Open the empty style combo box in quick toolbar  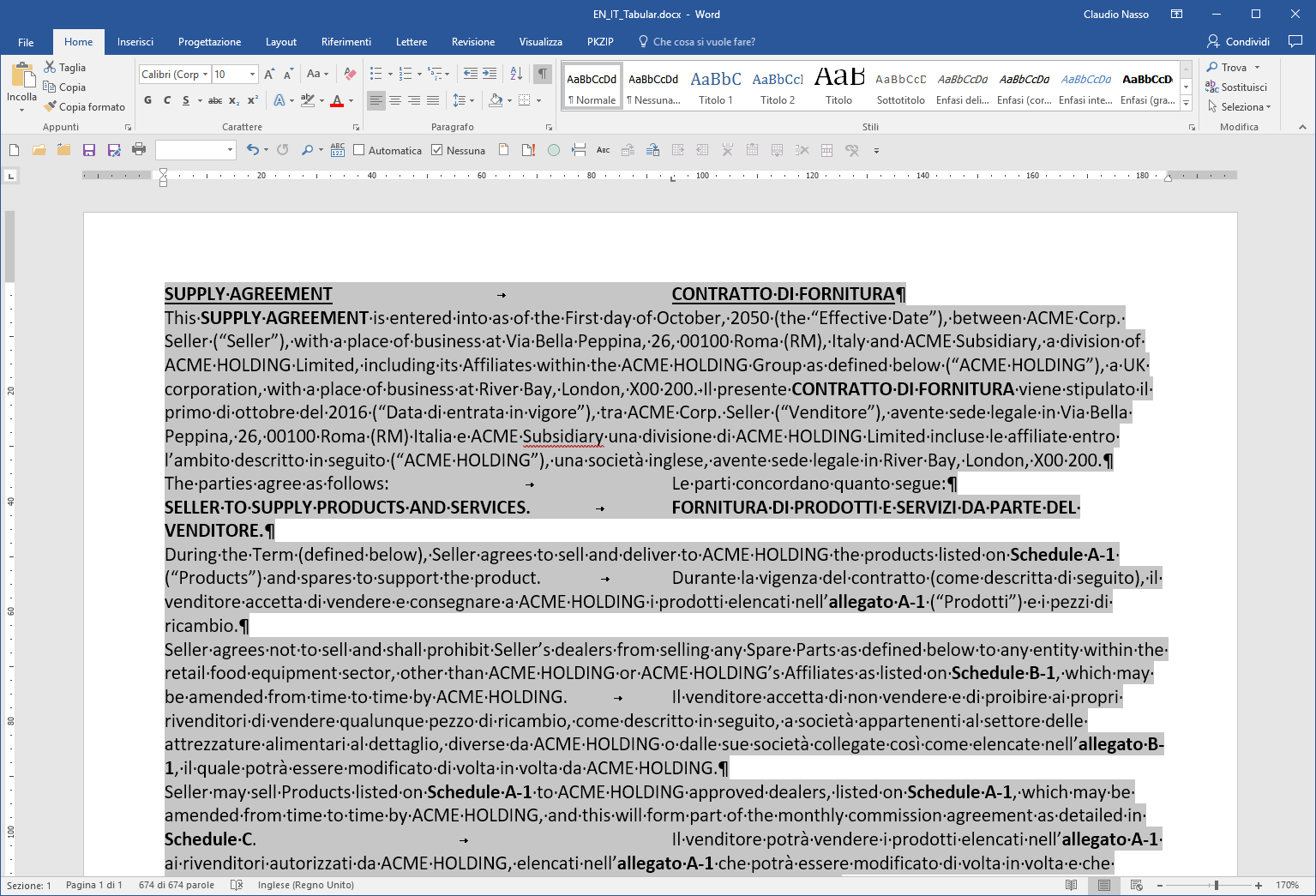pyautogui.click(x=195, y=150)
